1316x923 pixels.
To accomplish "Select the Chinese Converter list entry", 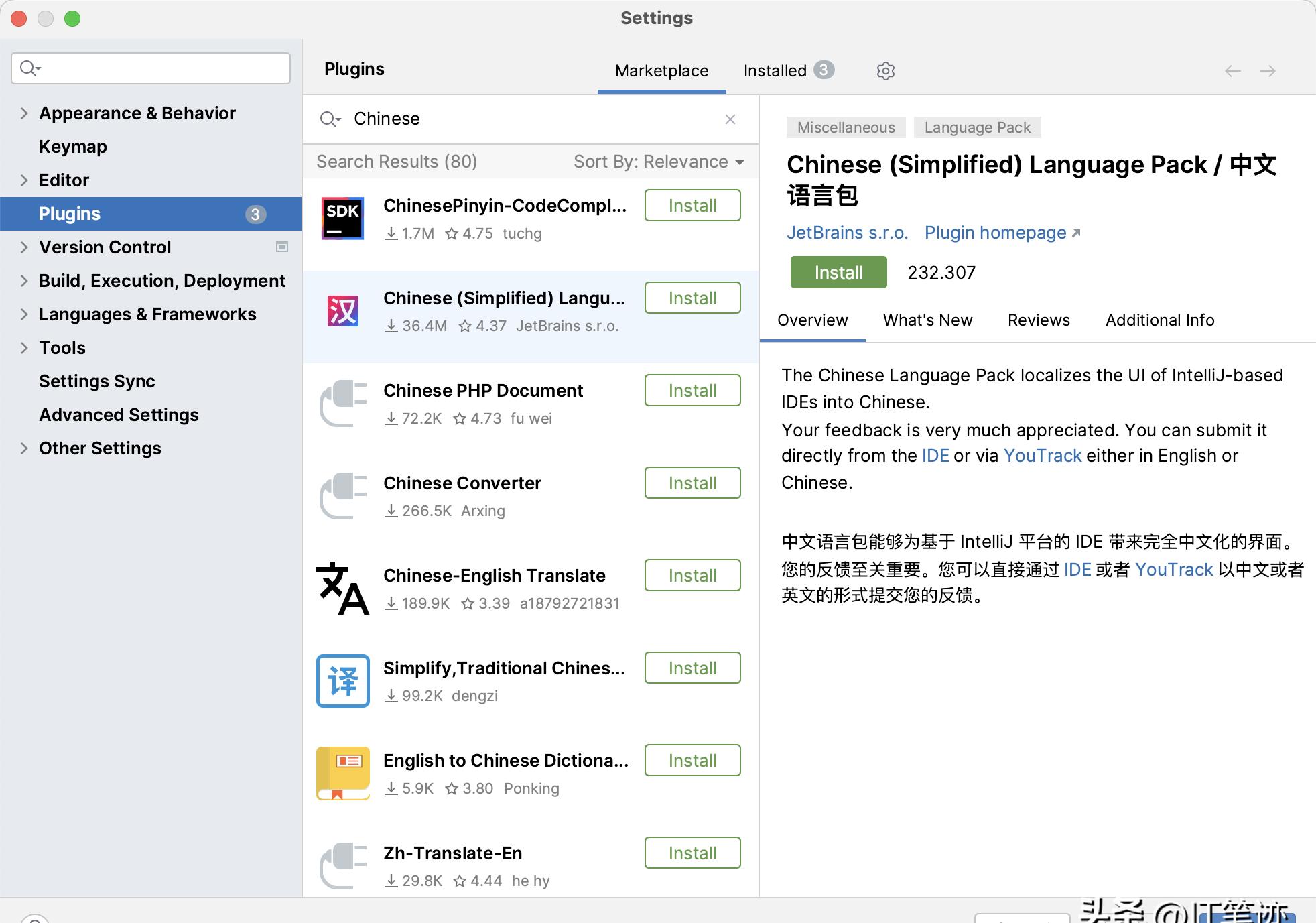I will pyautogui.click(x=531, y=502).
